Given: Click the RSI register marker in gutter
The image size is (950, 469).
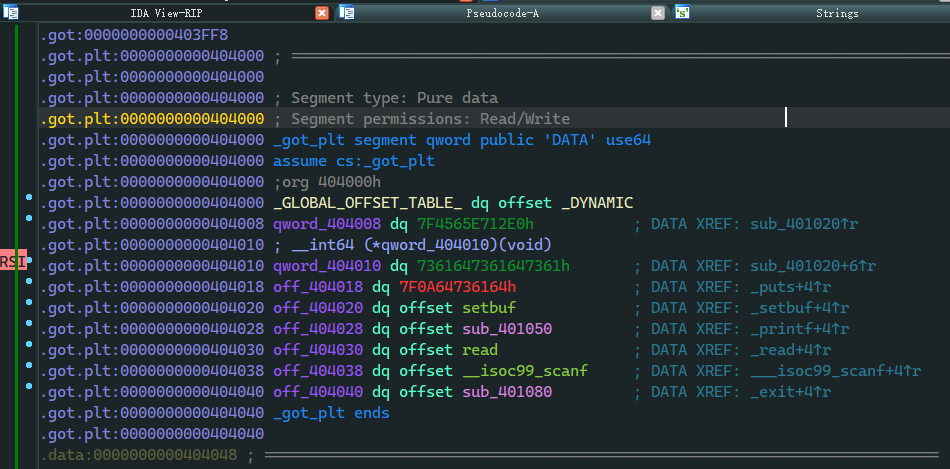Looking at the screenshot, I should [x=13, y=262].
